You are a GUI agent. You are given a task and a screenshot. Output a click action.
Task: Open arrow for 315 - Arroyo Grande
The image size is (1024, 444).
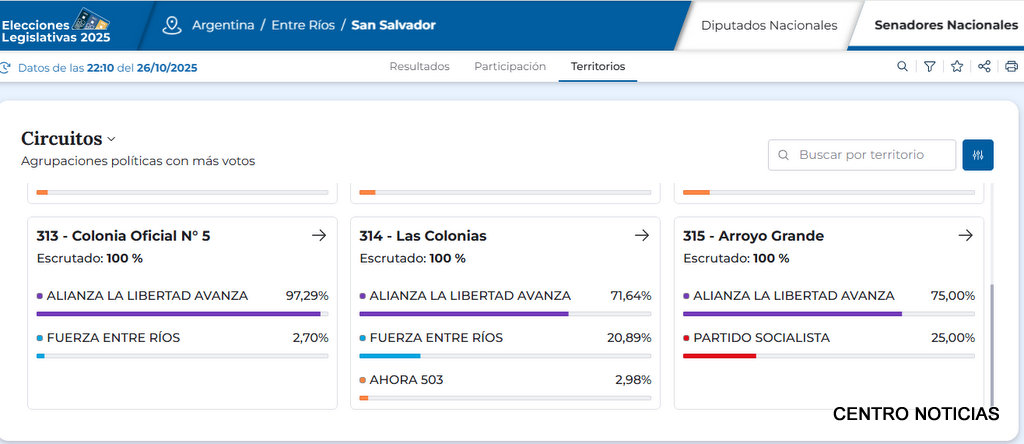(x=965, y=236)
